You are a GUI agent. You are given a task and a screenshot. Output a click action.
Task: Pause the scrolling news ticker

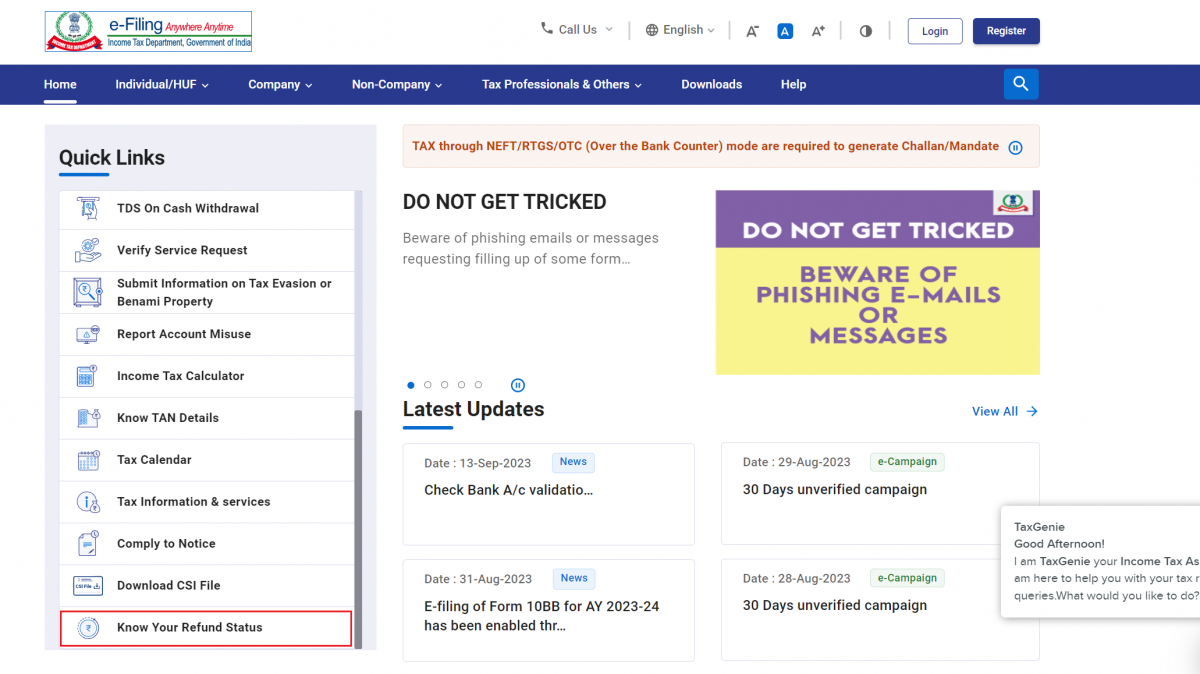click(1015, 147)
